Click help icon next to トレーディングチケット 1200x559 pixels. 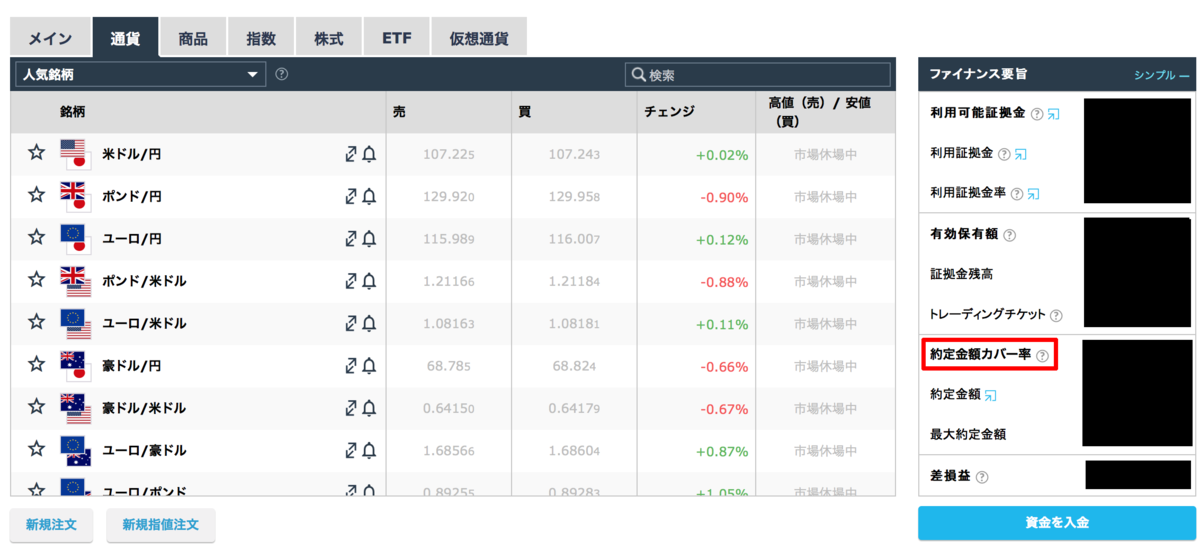click(1056, 316)
